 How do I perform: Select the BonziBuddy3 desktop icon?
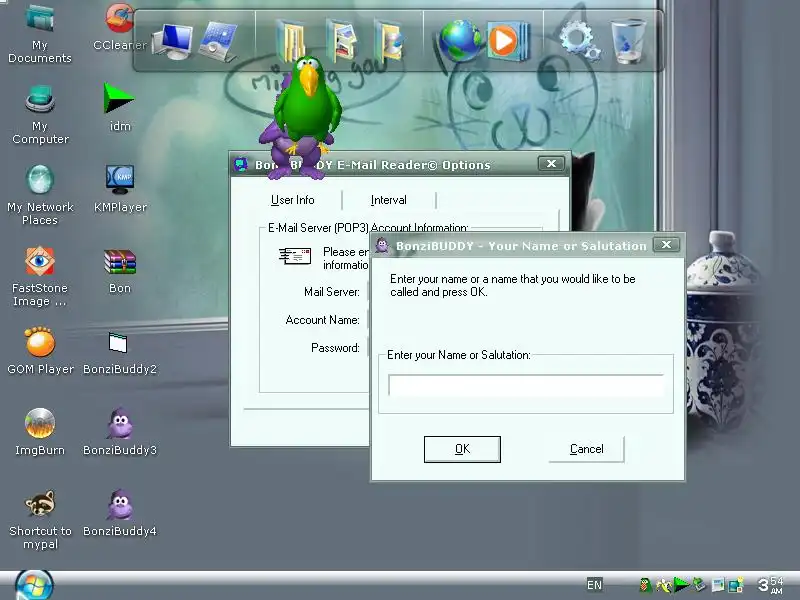(x=120, y=432)
